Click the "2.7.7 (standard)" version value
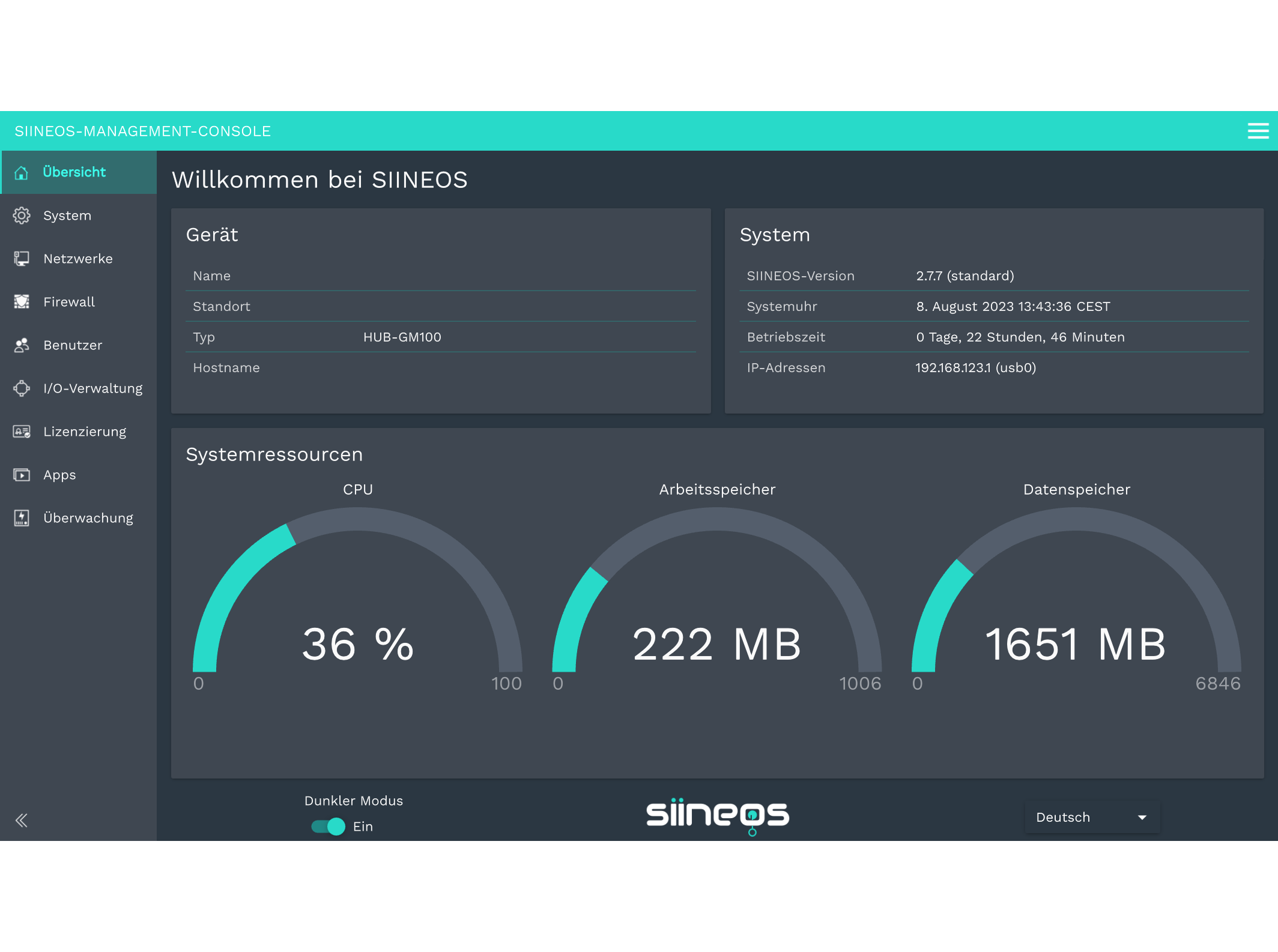Image resolution: width=1278 pixels, height=952 pixels. 965,276
